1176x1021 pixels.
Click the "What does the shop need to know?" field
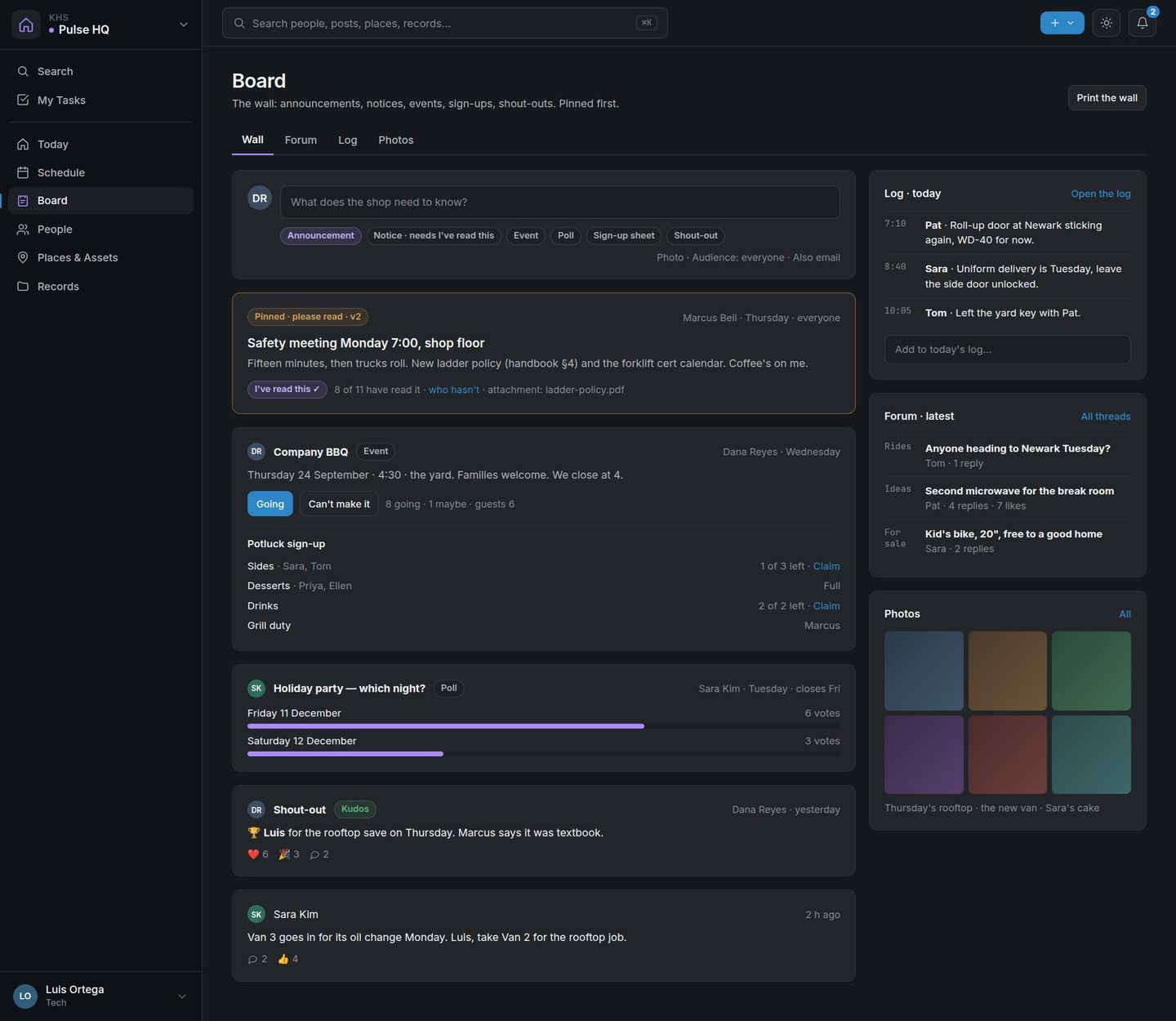pyautogui.click(x=559, y=202)
